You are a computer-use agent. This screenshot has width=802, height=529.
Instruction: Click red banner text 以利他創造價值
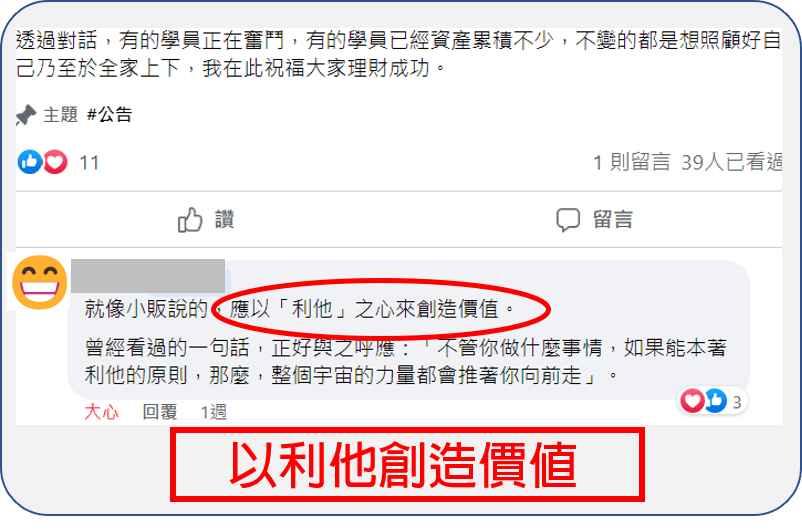[x=404, y=465]
